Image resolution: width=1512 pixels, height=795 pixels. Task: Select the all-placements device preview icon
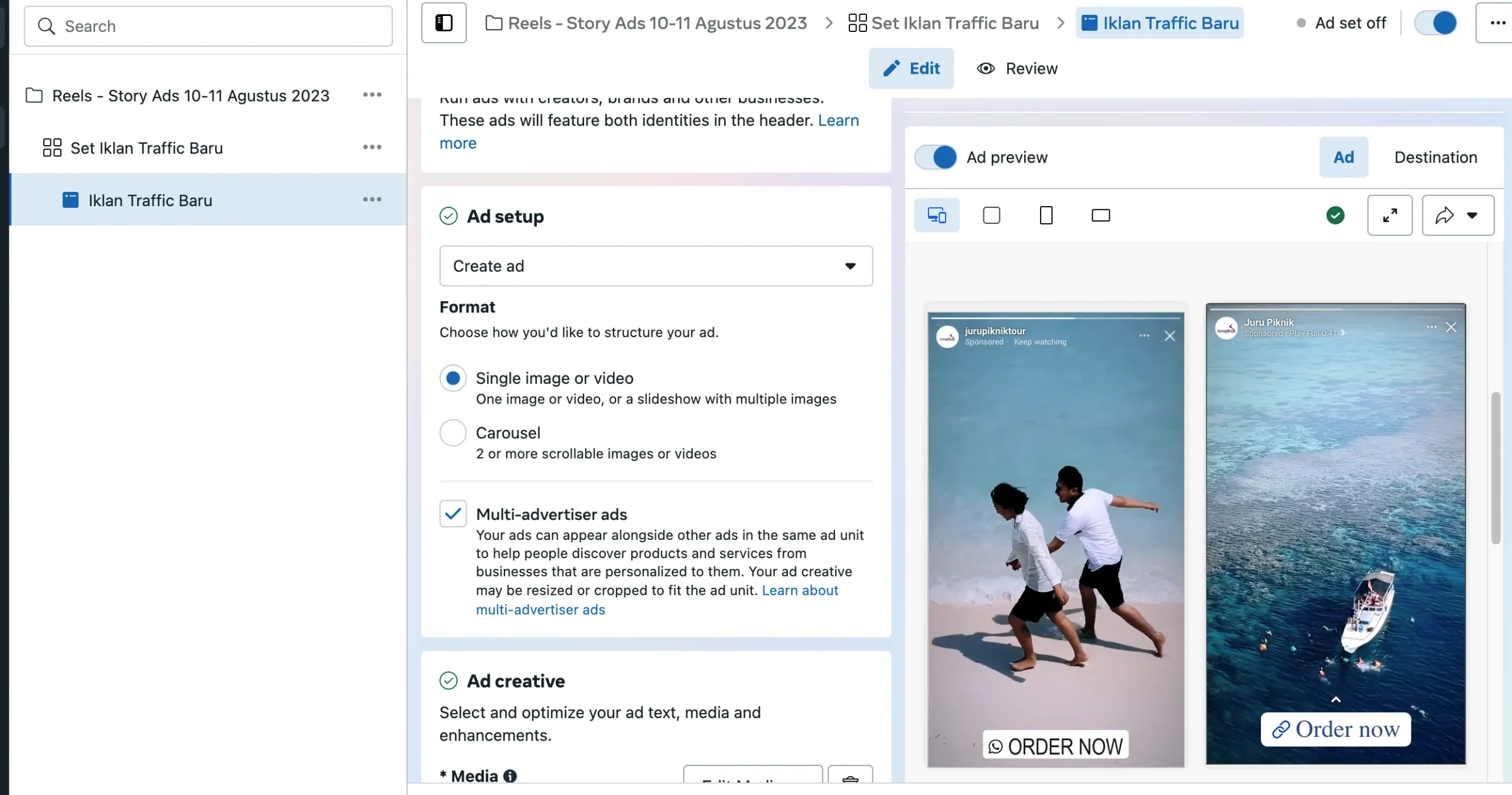coord(937,216)
